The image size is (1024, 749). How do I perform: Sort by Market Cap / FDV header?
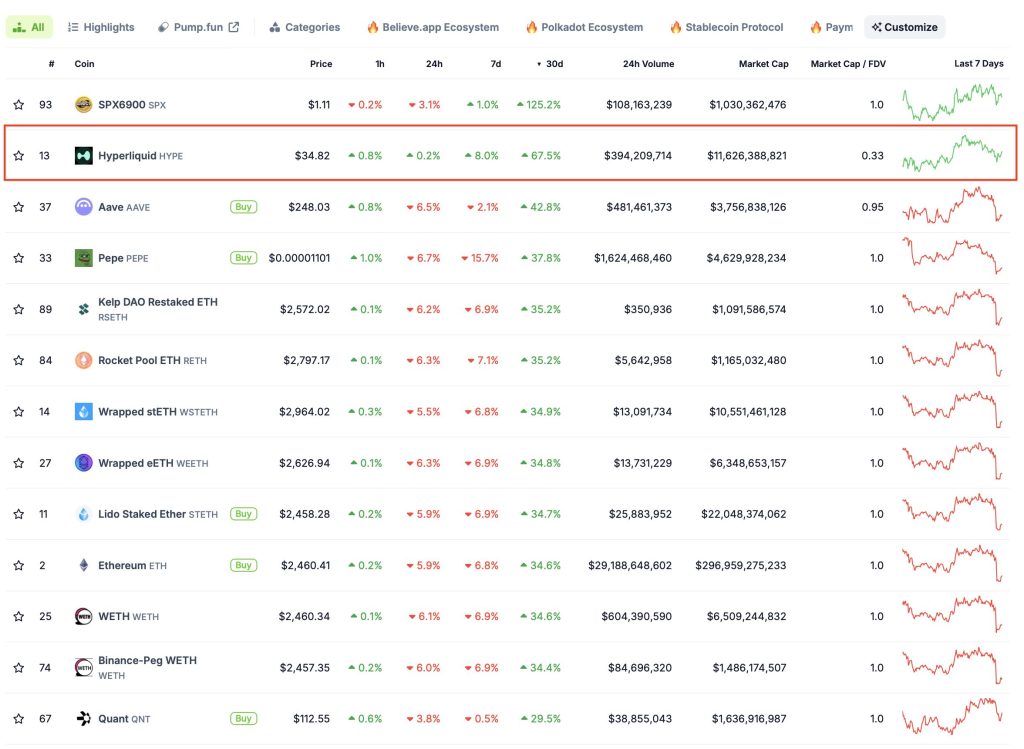click(x=848, y=64)
